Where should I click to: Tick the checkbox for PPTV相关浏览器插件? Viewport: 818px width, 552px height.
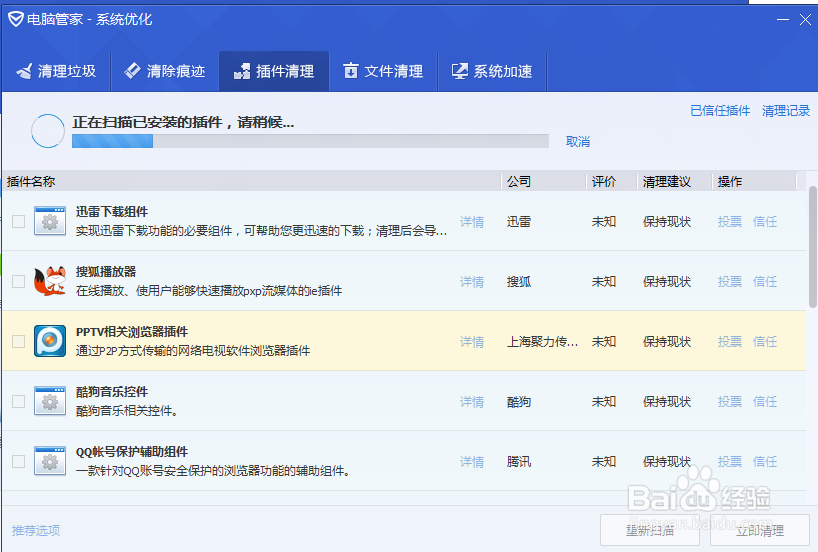(x=18, y=341)
